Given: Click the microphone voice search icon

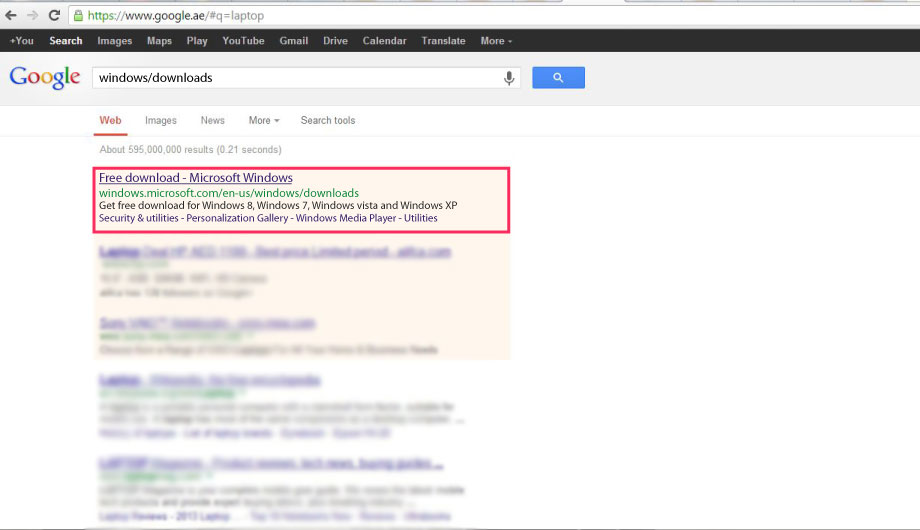Looking at the screenshot, I should [509, 77].
